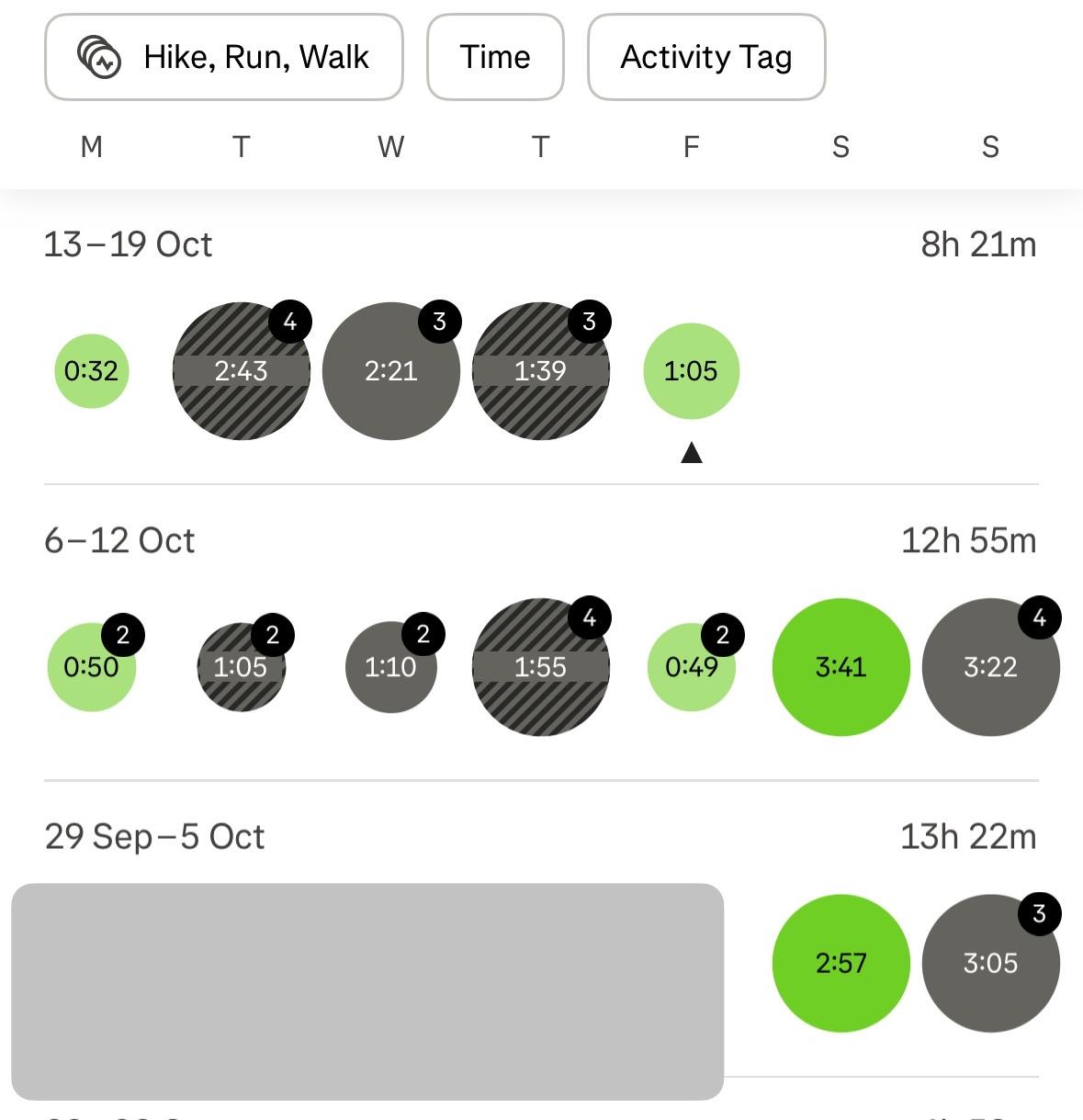Image resolution: width=1083 pixels, height=1120 pixels.
Task: Open the 3:41 Saturday bright green bubble
Action: [x=840, y=667]
